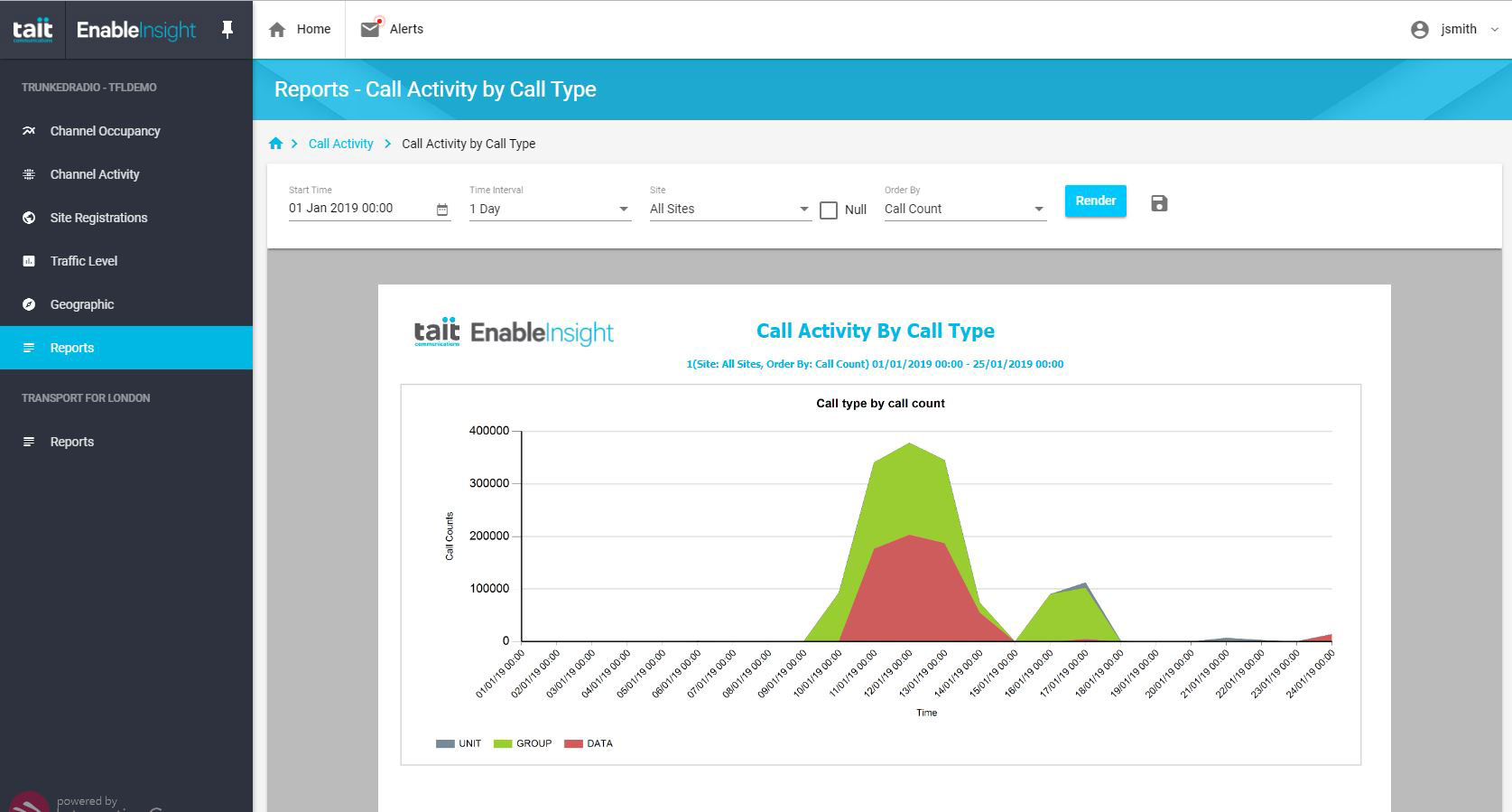Click the report subtitle with date range
Screen dimensions: 1512x812
click(x=875, y=364)
